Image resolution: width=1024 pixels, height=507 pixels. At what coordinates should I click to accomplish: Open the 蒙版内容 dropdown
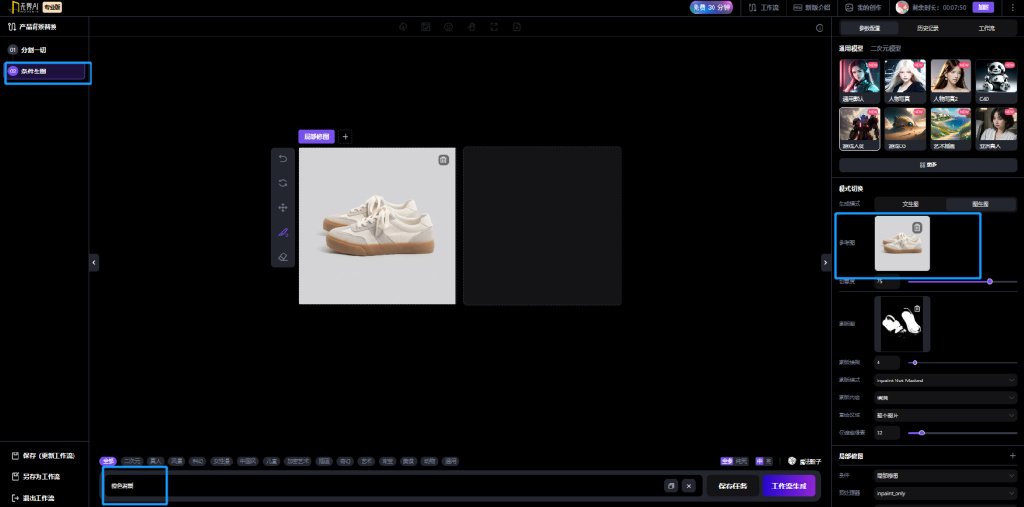tap(946, 397)
